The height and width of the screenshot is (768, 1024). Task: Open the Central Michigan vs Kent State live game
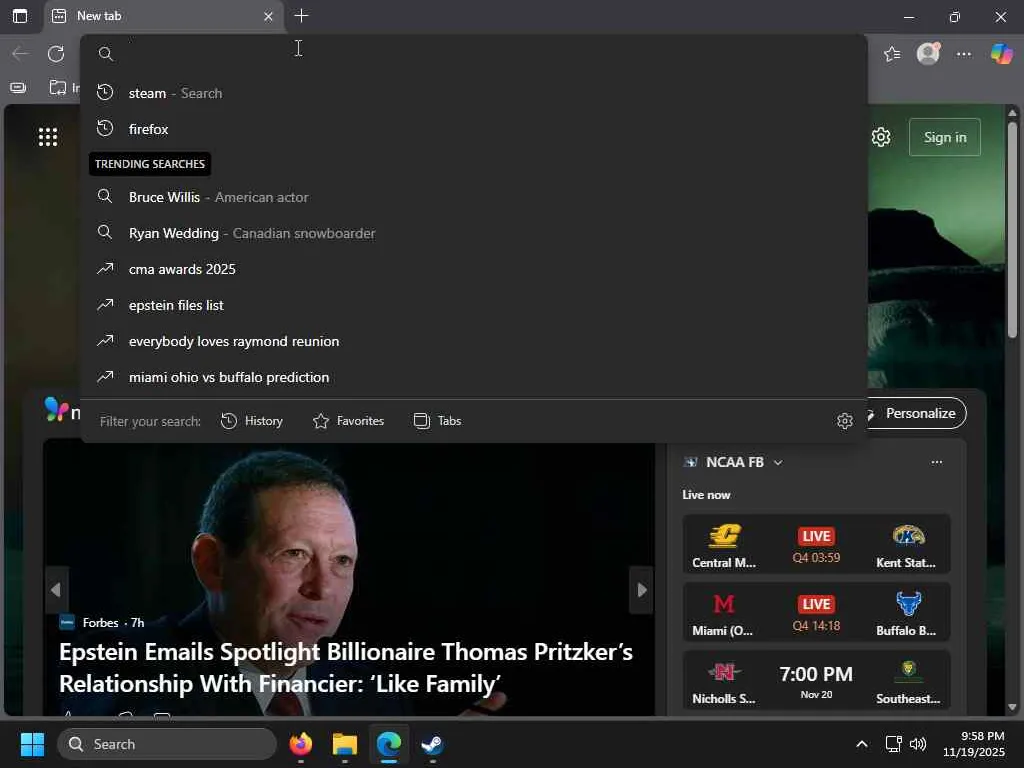(816, 545)
